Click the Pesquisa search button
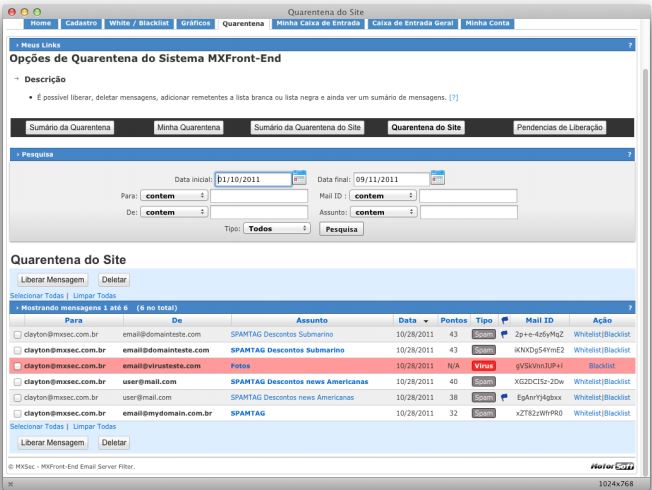 point(341,228)
